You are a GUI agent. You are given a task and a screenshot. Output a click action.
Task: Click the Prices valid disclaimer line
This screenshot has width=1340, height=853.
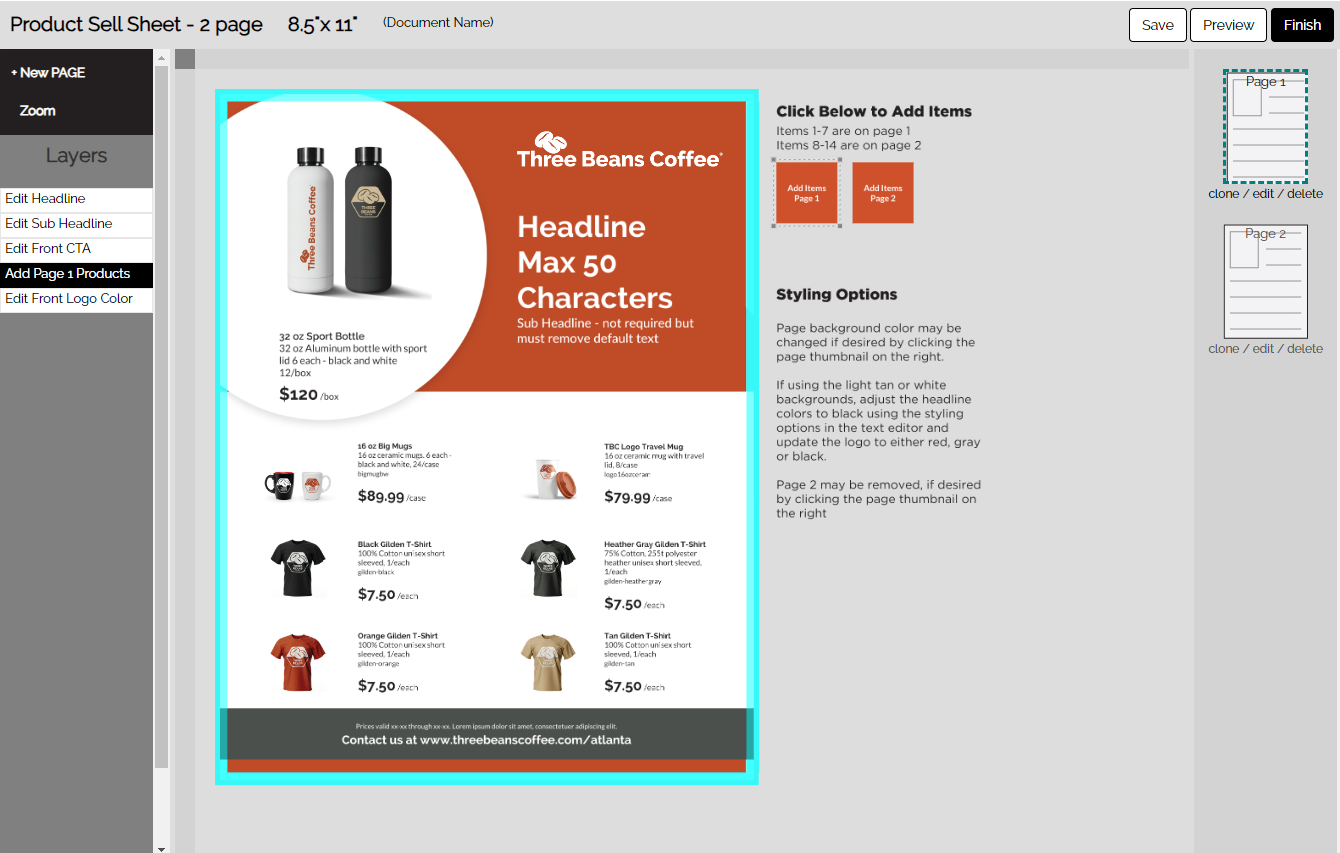[487, 727]
